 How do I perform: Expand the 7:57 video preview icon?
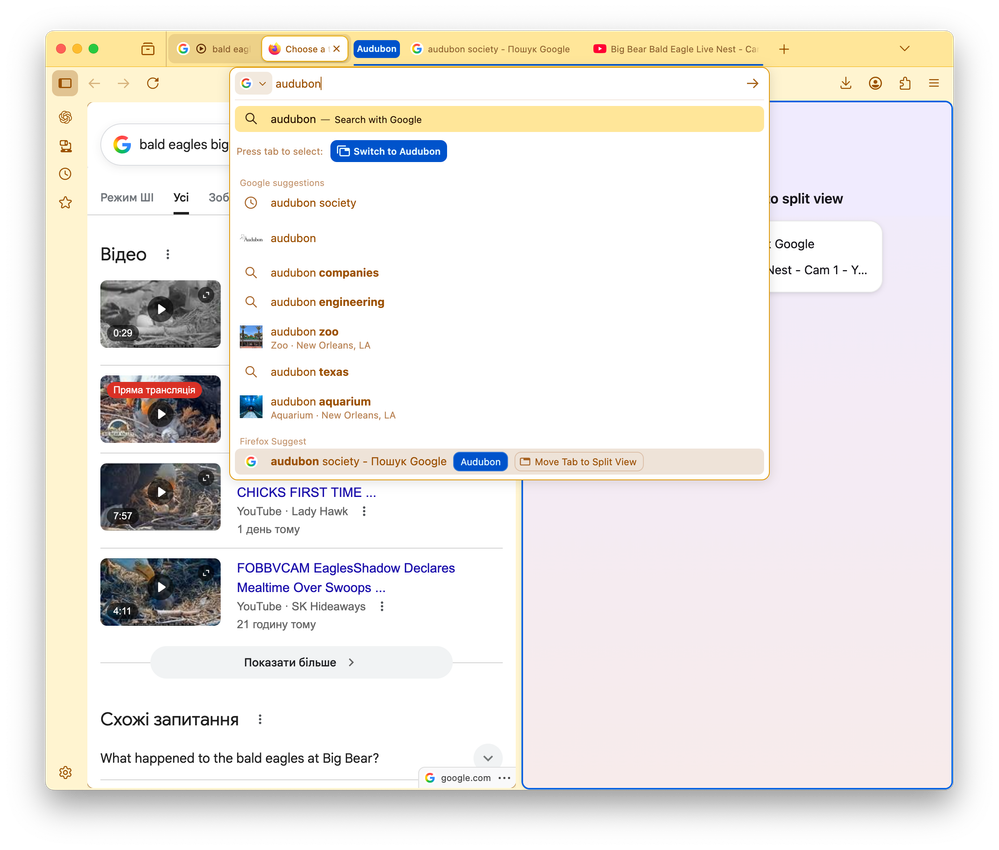click(206, 478)
